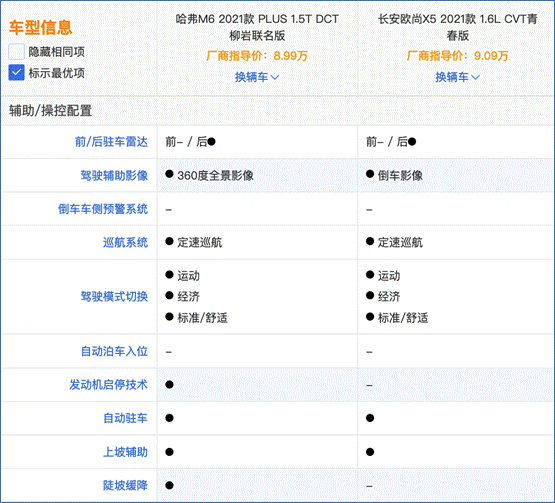Click the 长安欧尚X5 2021款 model title
The image size is (555, 503).
click(x=457, y=27)
